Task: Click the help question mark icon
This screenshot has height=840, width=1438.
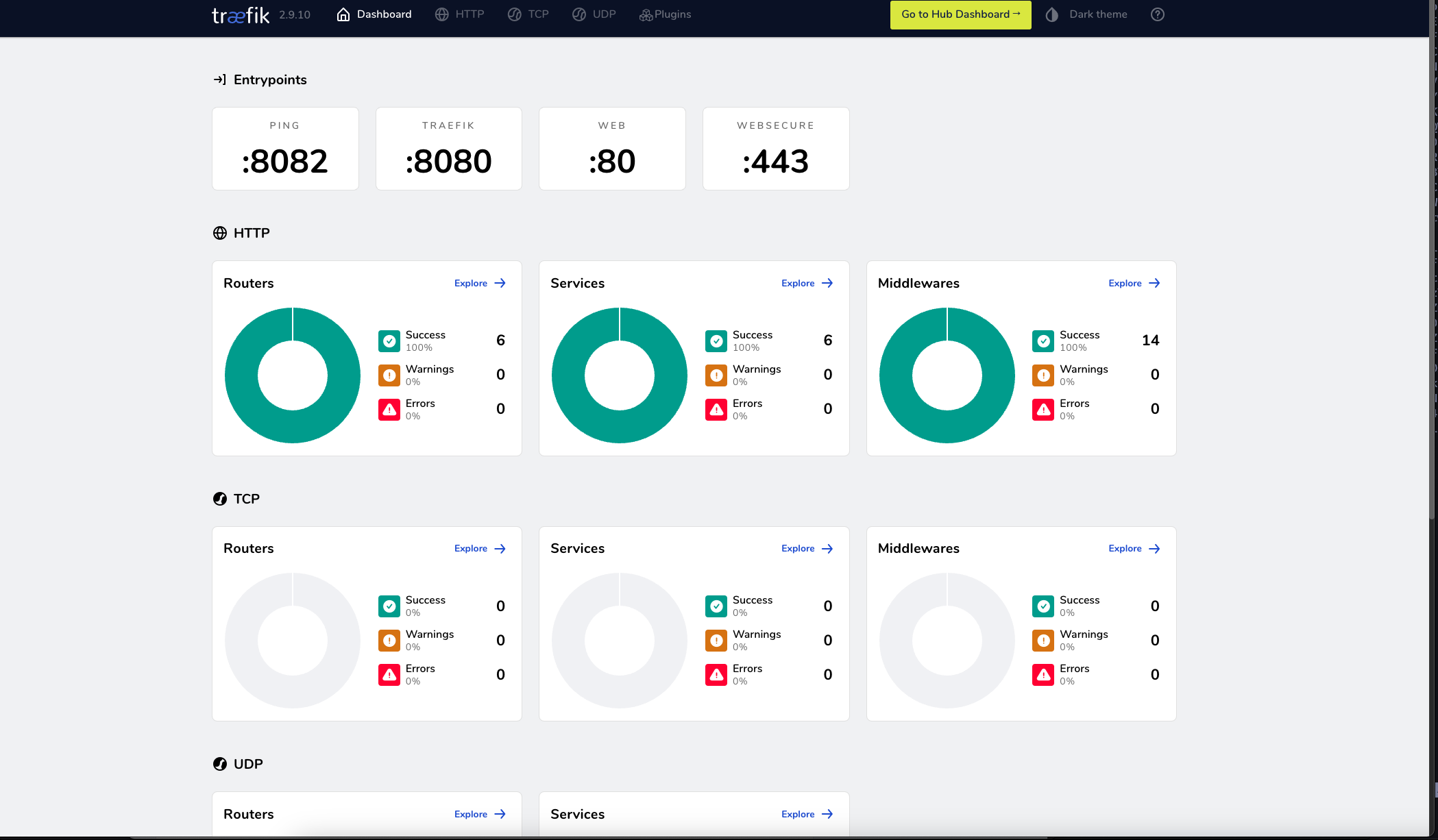Action: coord(1157,14)
